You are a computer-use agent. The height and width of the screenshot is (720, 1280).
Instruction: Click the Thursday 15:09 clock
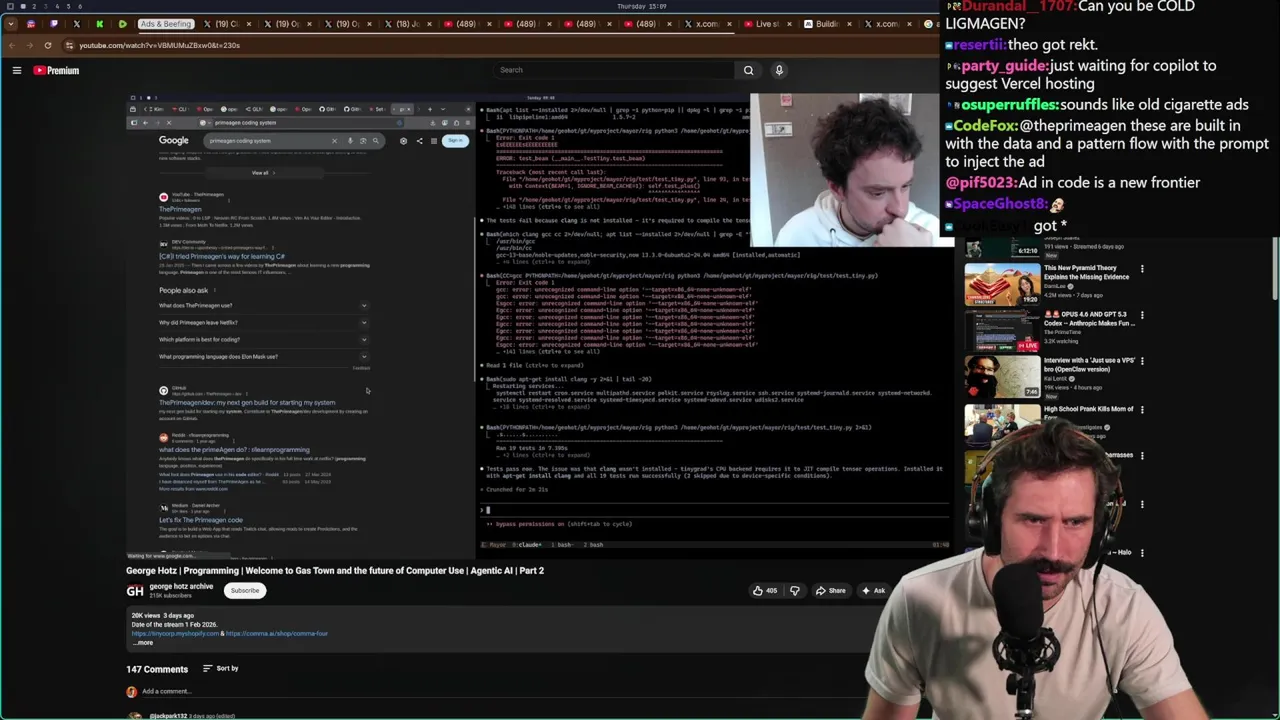click(x=642, y=6)
